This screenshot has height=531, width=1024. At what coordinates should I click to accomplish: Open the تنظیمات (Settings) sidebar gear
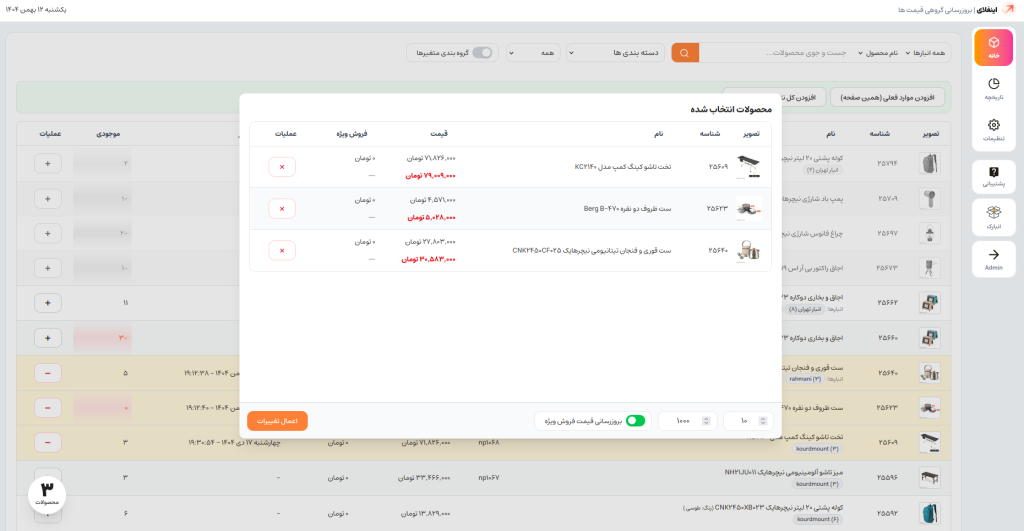point(993,129)
